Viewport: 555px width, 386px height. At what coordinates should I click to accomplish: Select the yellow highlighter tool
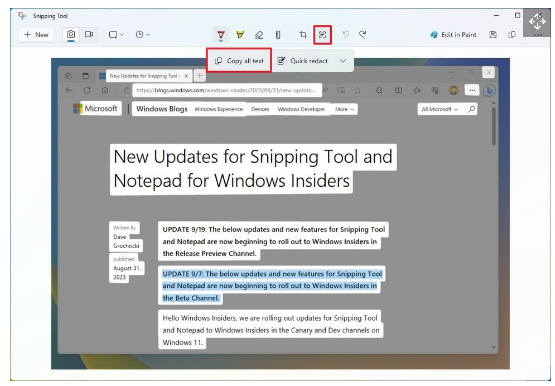[240, 35]
